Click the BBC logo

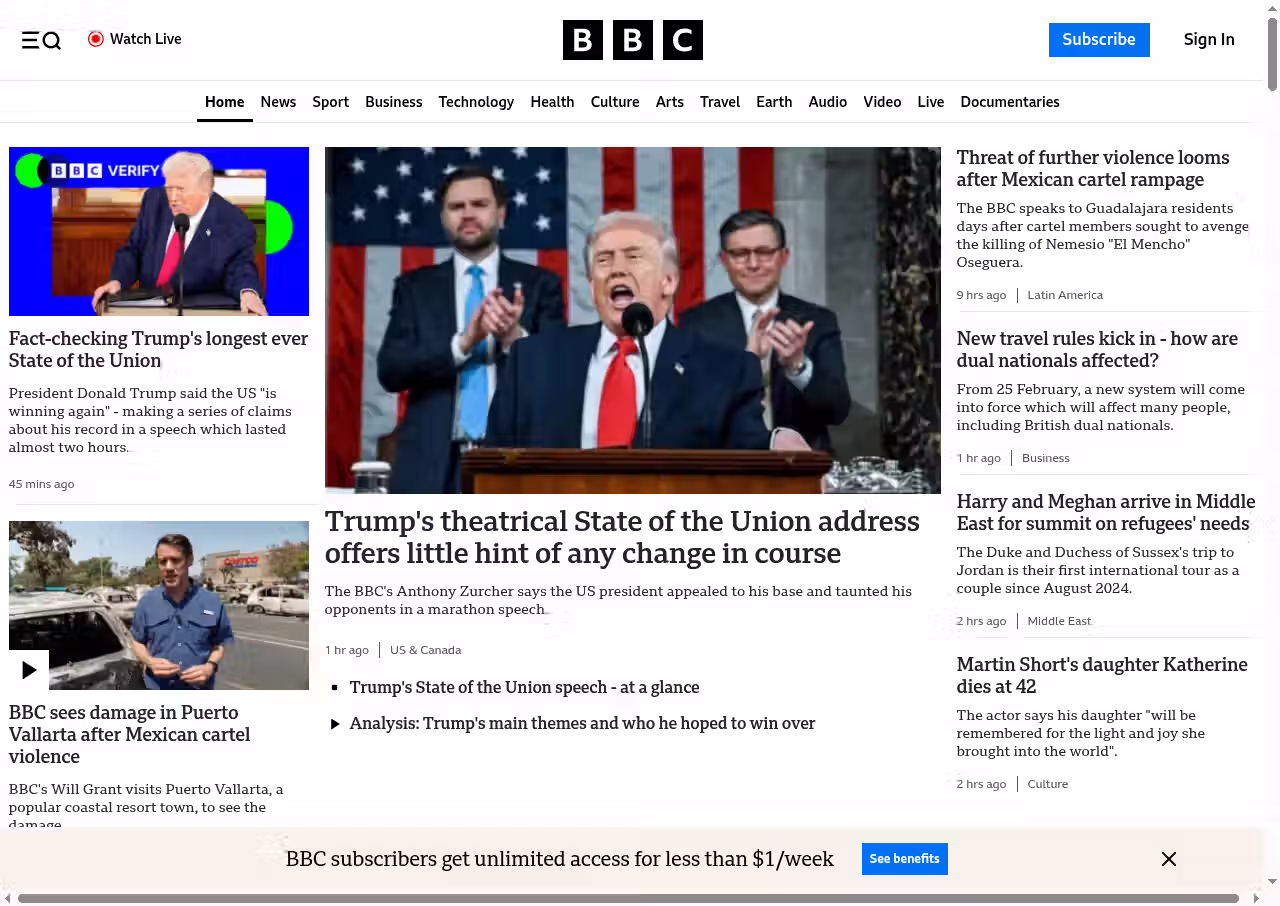(x=632, y=40)
